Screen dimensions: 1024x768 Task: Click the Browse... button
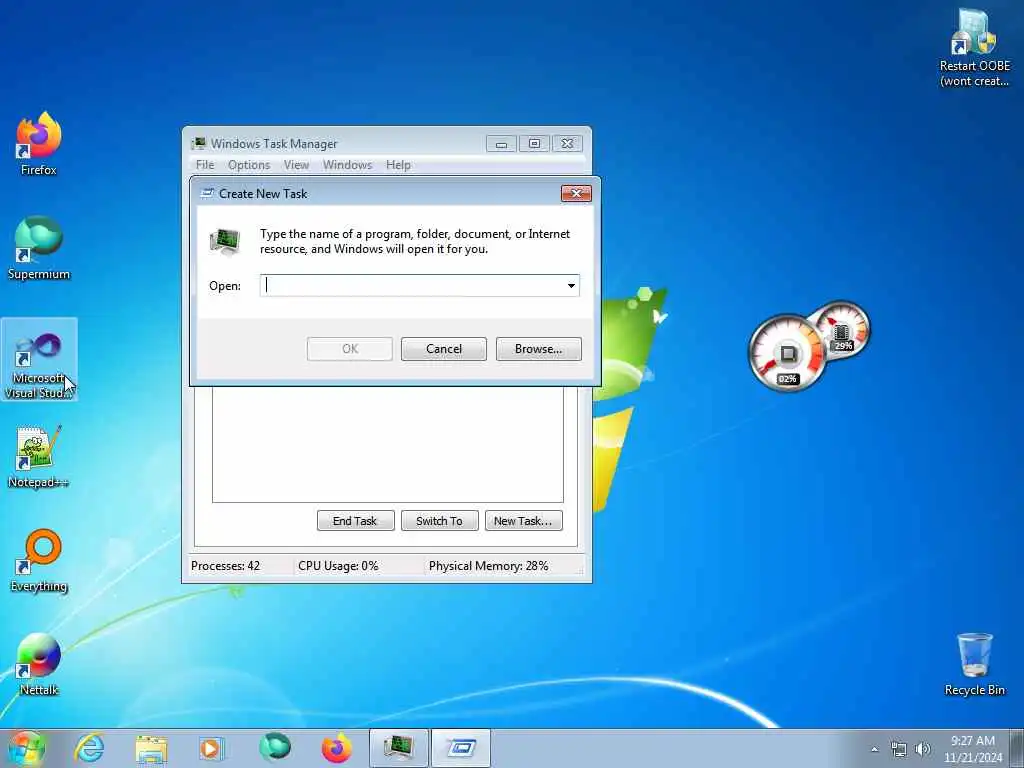pos(538,349)
